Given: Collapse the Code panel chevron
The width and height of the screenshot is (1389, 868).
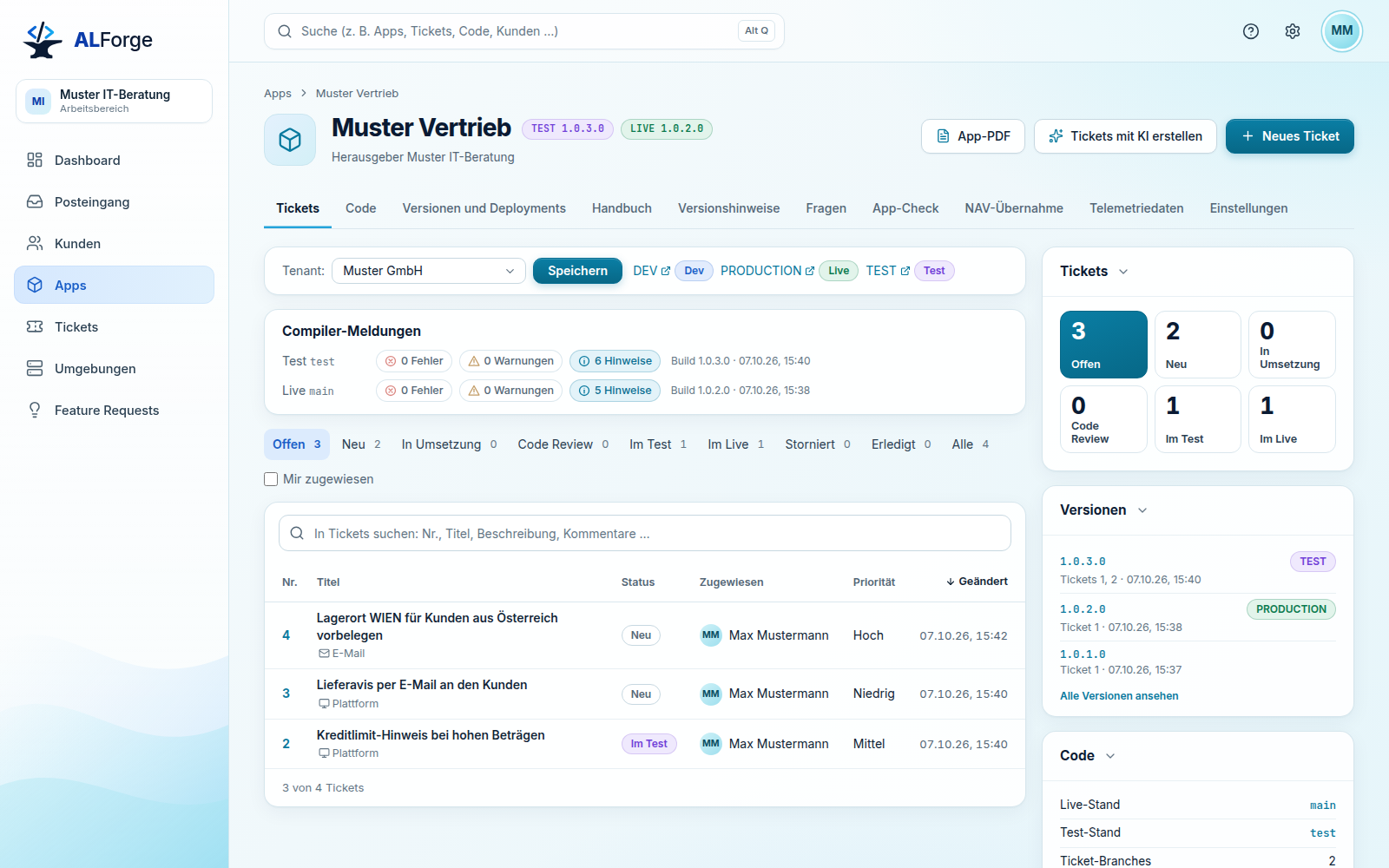Looking at the screenshot, I should click(x=1110, y=756).
